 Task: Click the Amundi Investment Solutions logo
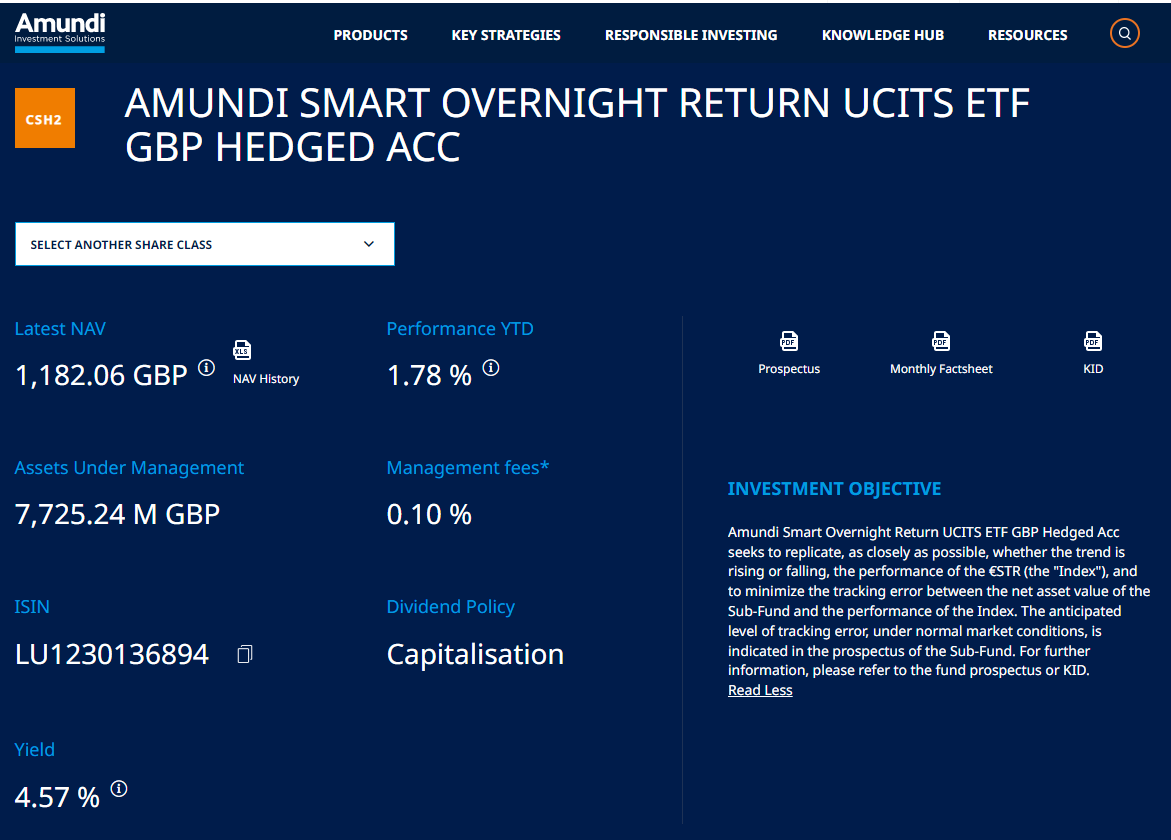[60, 32]
